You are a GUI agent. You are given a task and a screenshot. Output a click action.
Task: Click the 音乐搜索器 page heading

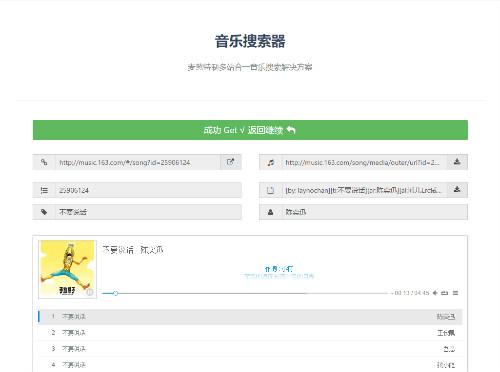tap(250, 41)
